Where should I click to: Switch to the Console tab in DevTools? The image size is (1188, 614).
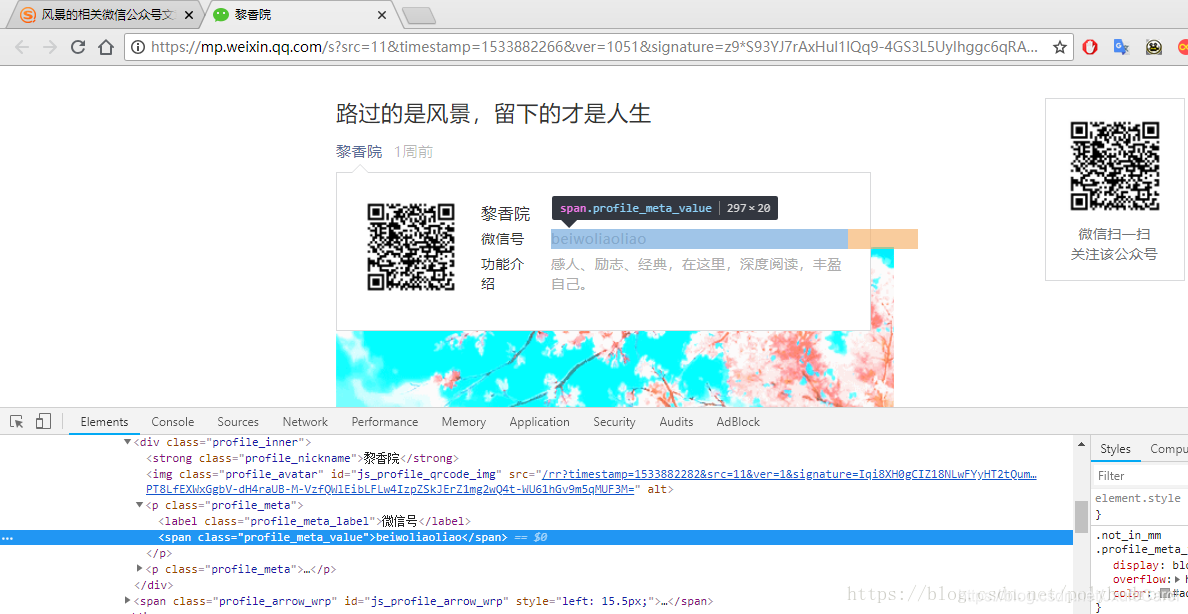coord(172,421)
